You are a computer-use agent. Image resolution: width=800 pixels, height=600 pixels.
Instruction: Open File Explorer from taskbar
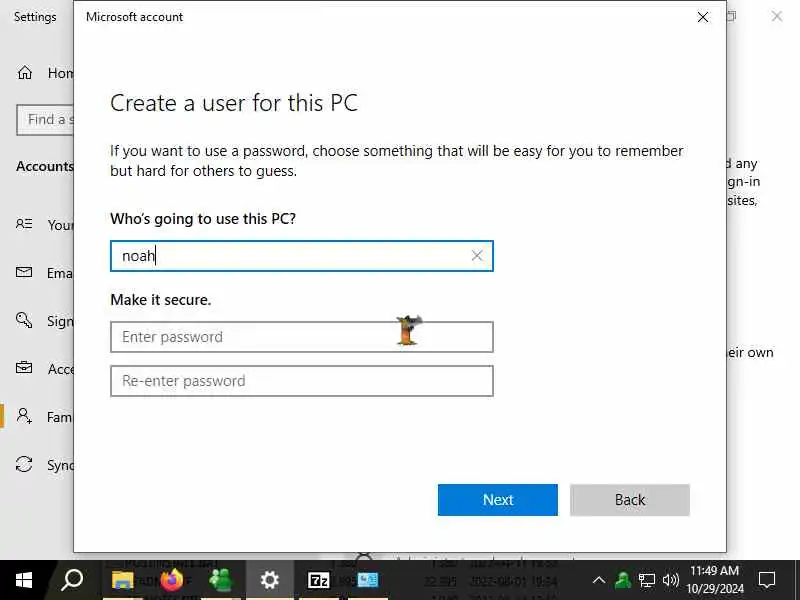click(122, 580)
